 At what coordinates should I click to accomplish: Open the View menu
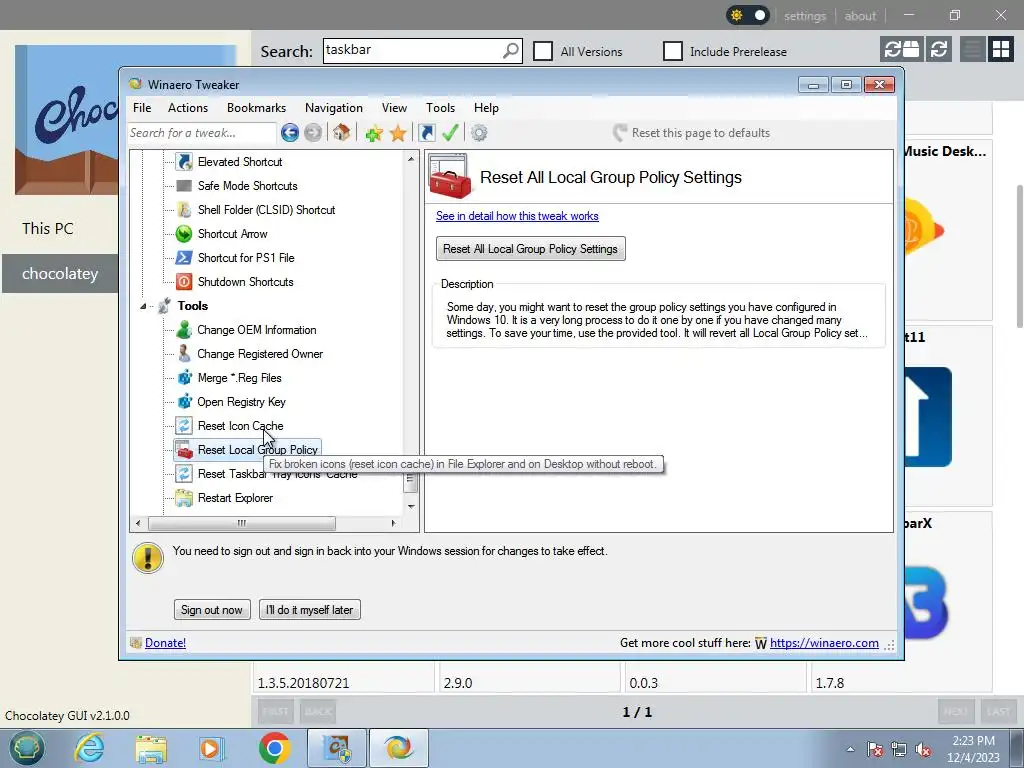pyautogui.click(x=394, y=108)
